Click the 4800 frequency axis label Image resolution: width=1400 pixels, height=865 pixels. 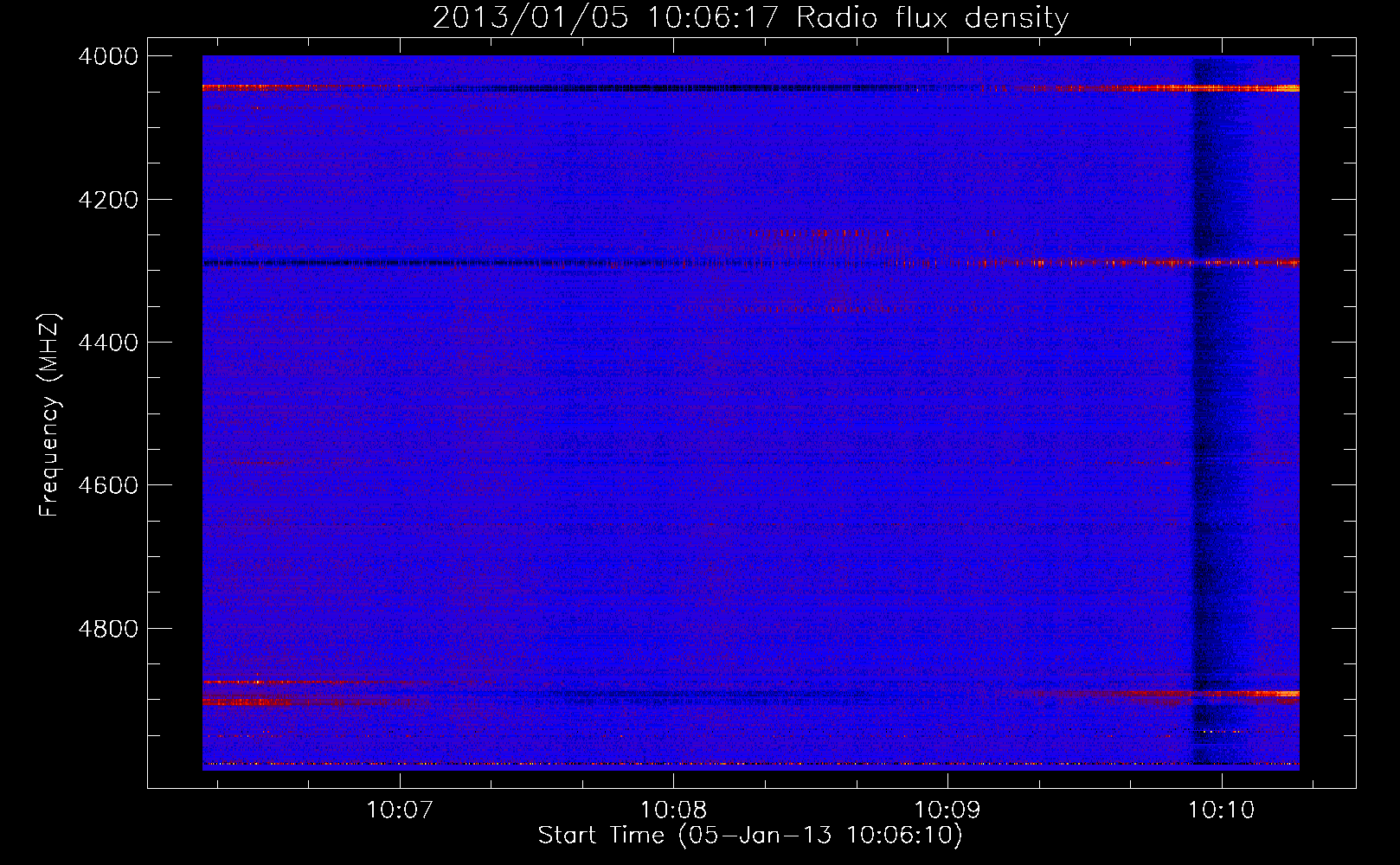pyautogui.click(x=108, y=628)
